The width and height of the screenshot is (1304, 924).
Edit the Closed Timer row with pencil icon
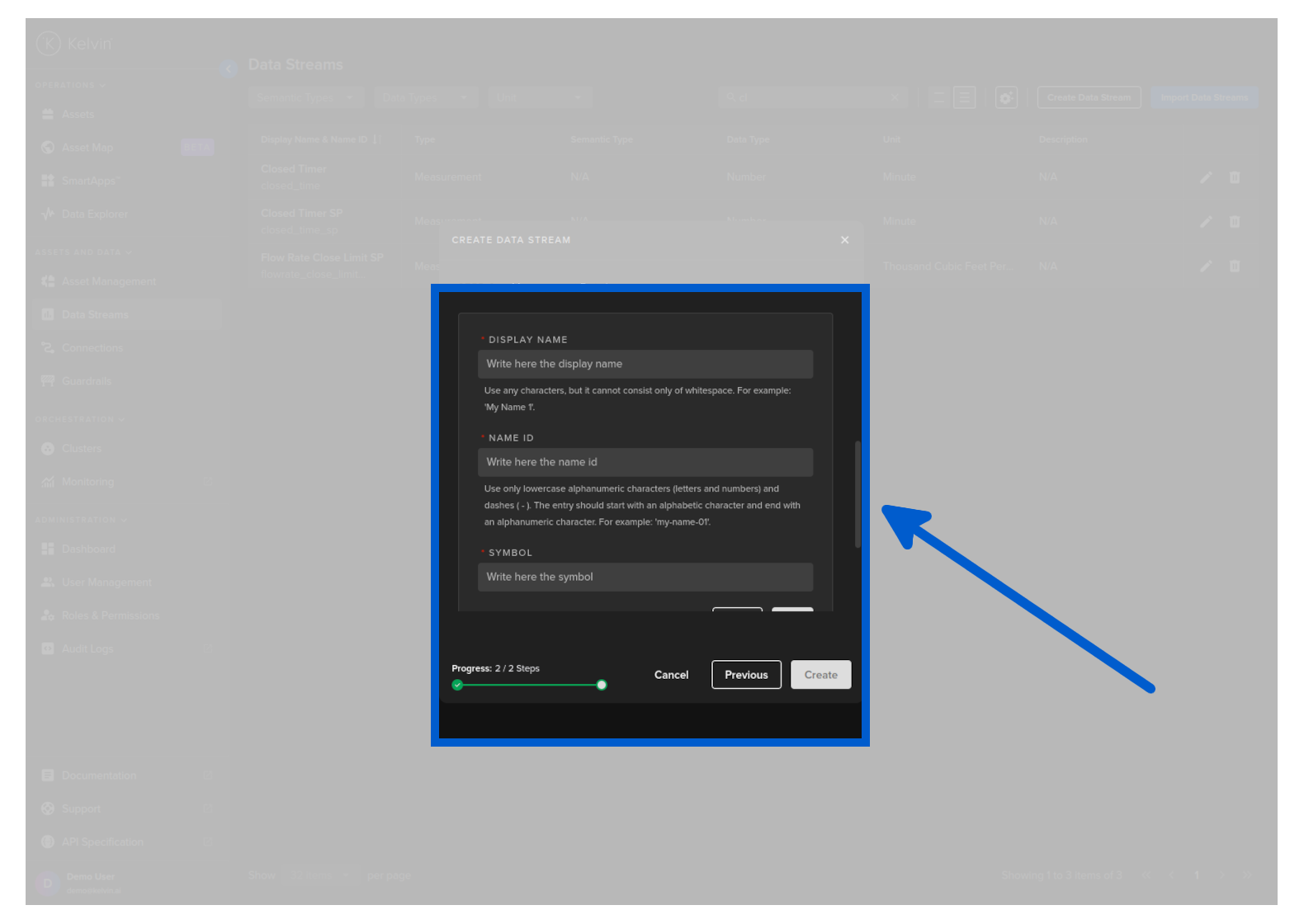[1206, 177]
